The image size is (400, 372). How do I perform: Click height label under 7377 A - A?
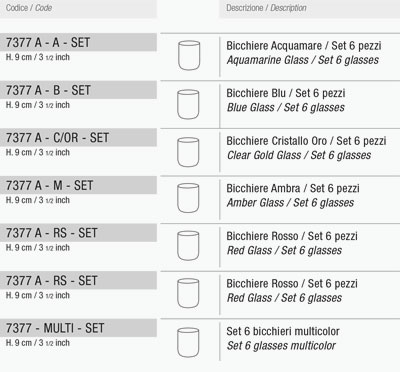pos(38,57)
